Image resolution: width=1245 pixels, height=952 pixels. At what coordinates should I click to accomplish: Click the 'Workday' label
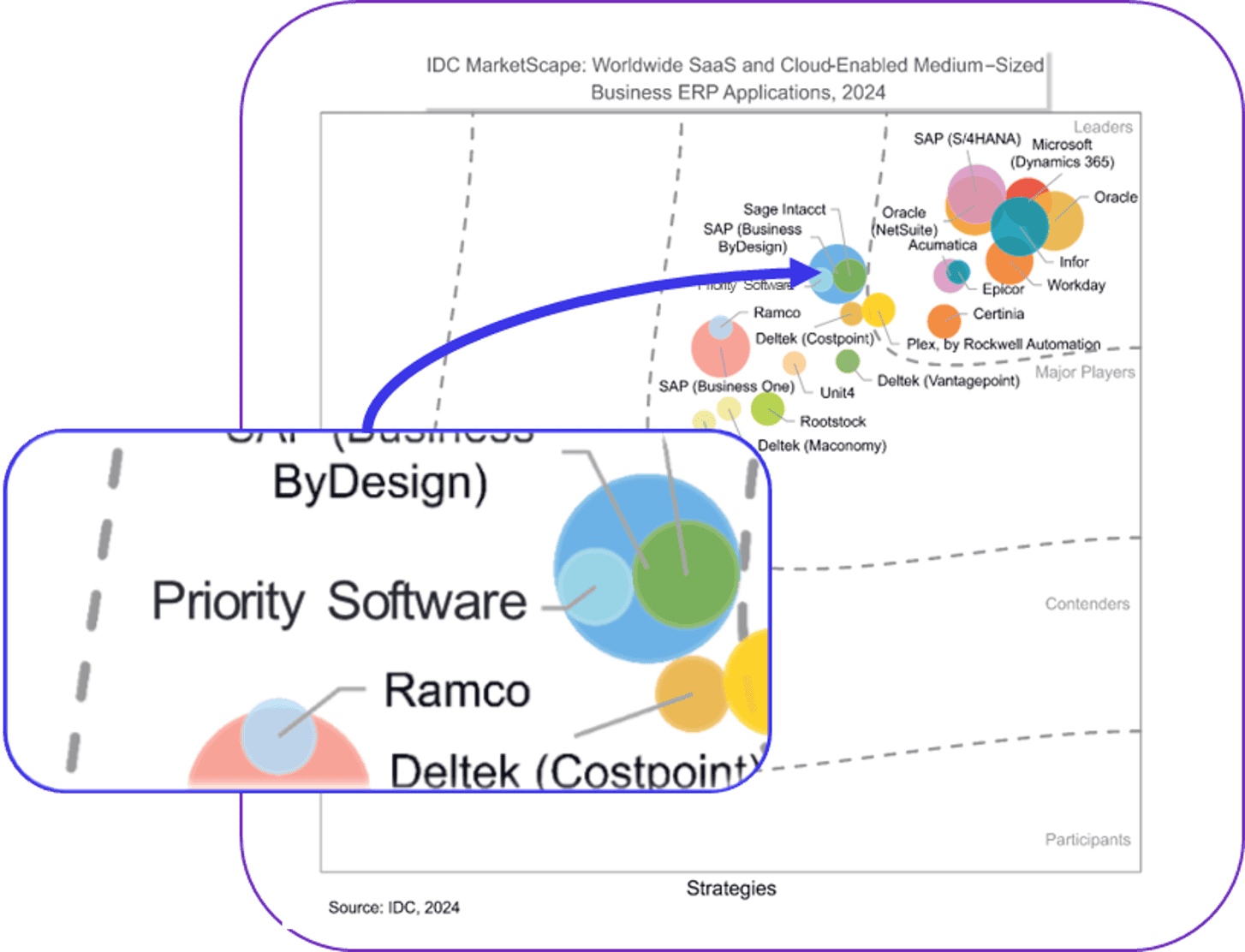[x=1076, y=285]
